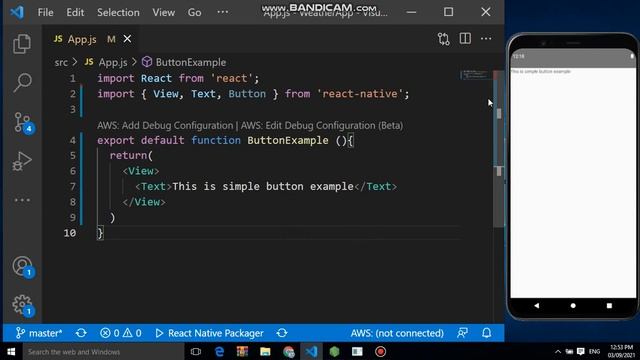Click restart packager icon in status bar
This screenshot has height=360, width=640.
(282, 333)
